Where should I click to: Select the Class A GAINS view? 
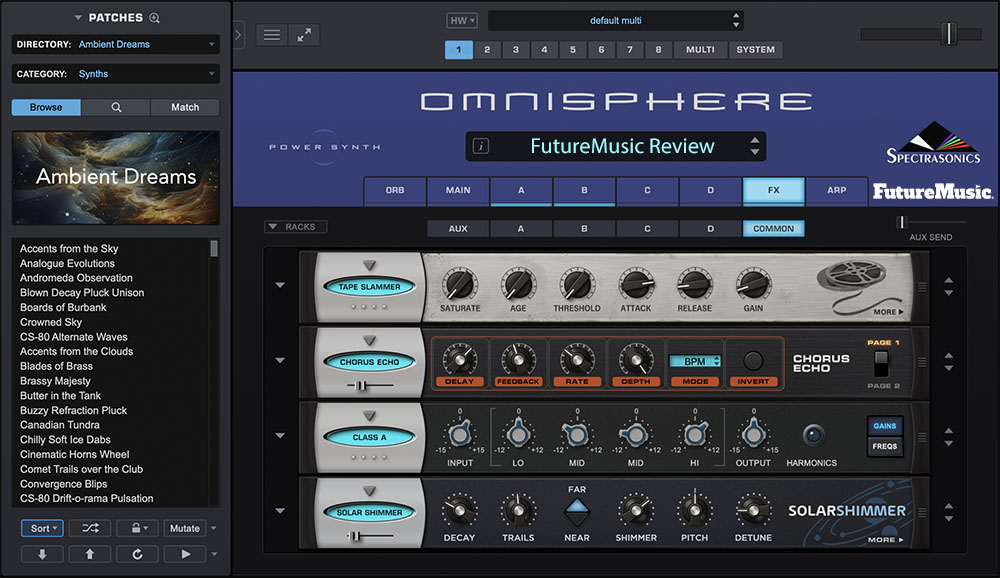pos(885,426)
